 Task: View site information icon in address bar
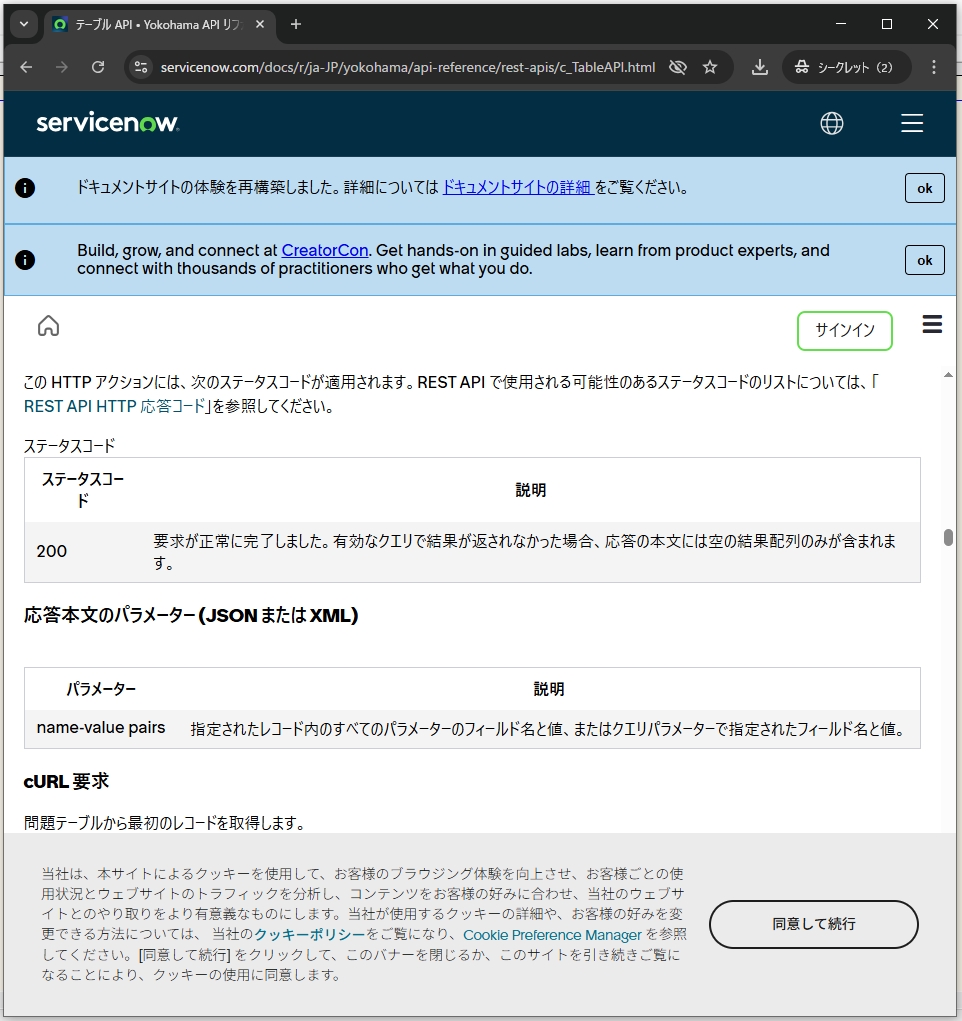[141, 67]
